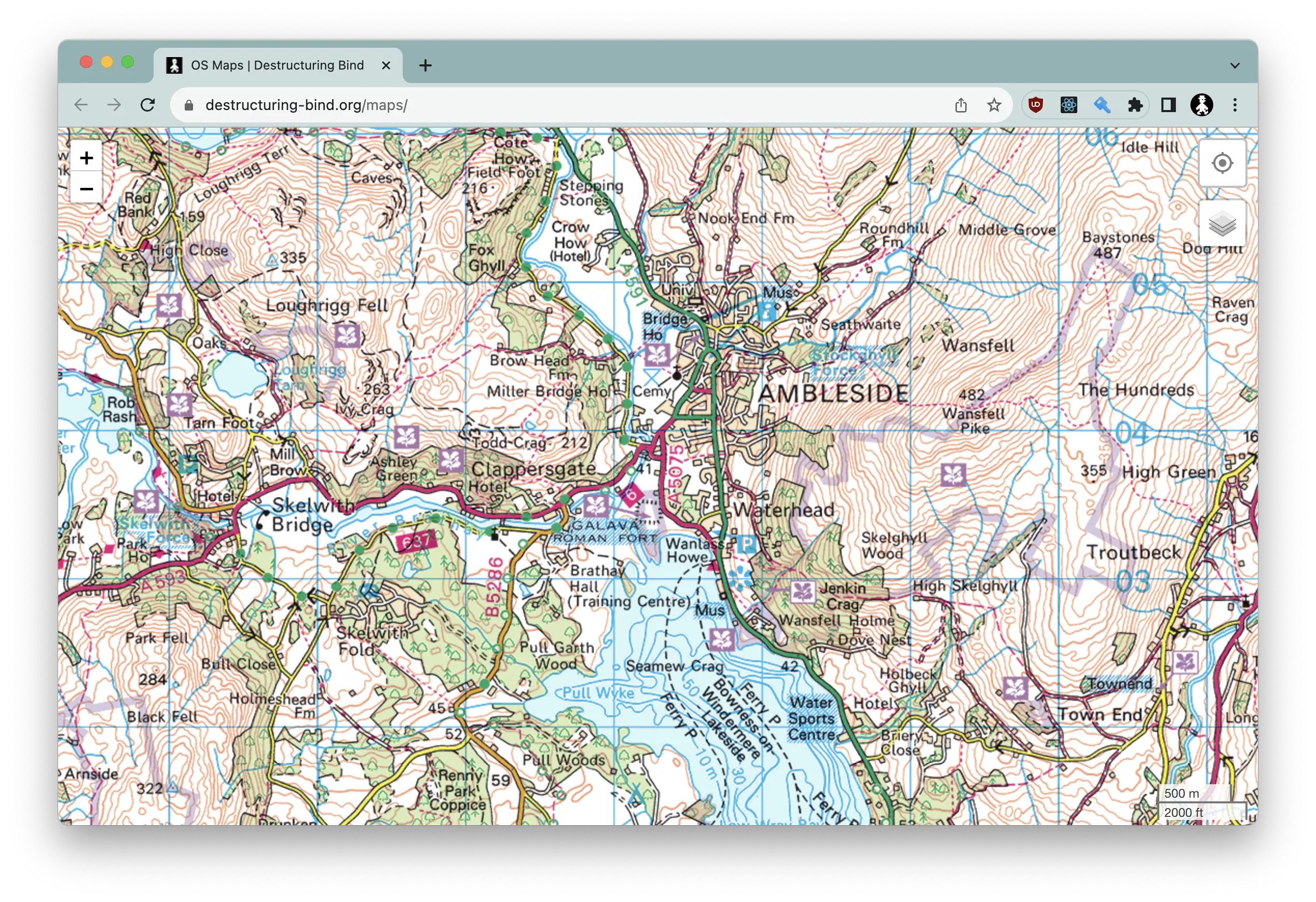Close the OS Maps tab

click(386, 65)
